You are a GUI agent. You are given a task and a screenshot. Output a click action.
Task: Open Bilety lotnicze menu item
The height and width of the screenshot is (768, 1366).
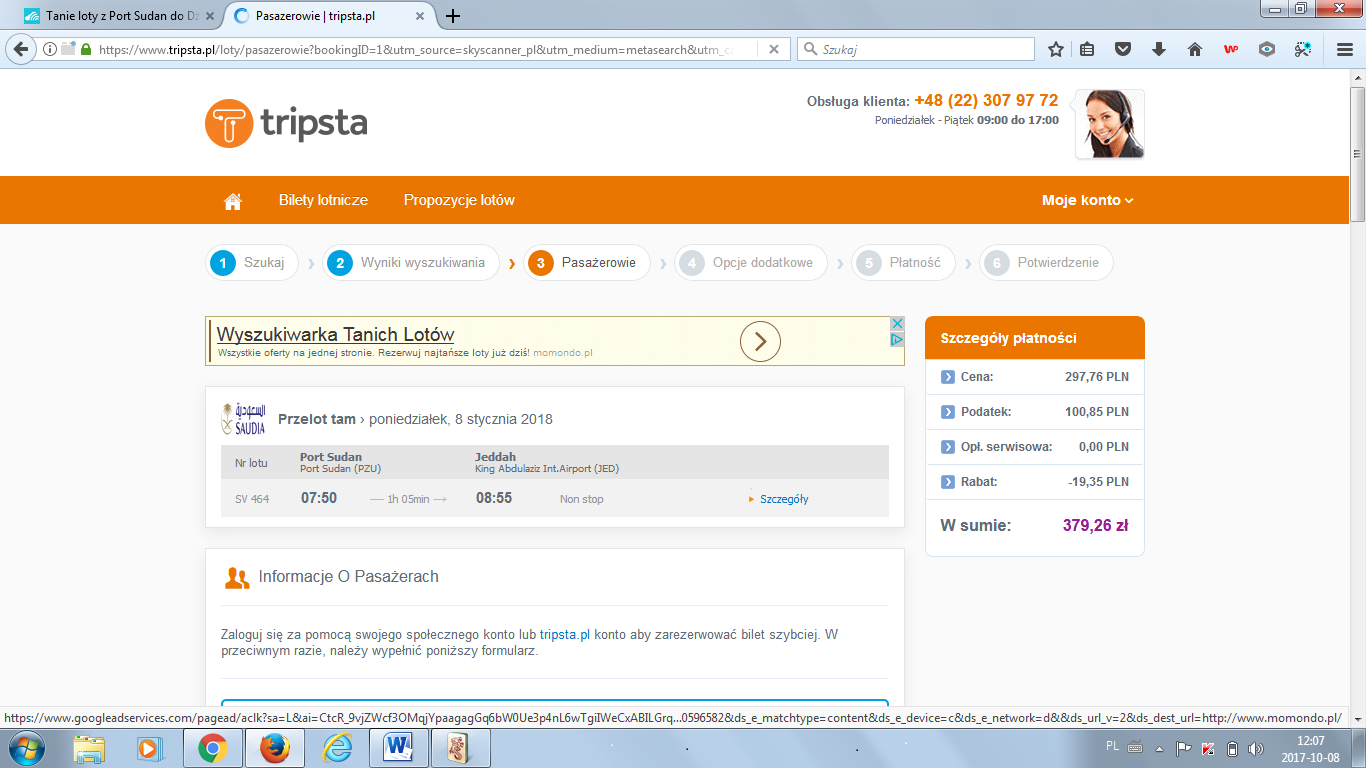[323, 200]
